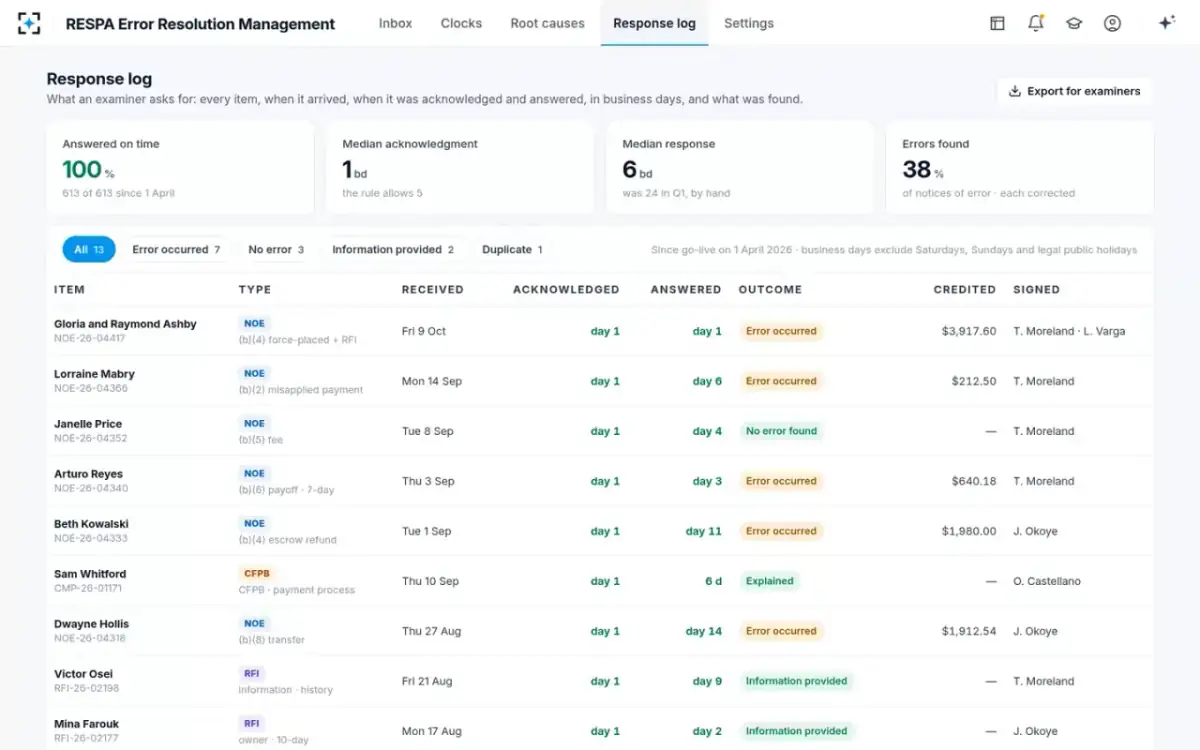Filter by No error 3

pyautogui.click(x=276, y=250)
